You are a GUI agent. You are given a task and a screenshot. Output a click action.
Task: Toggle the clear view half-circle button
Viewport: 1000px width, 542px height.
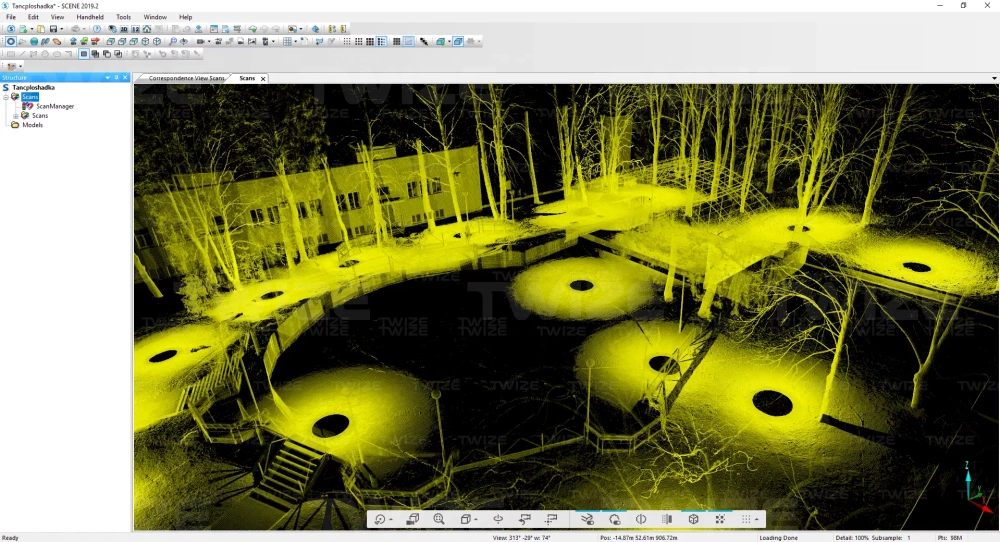tap(641, 520)
